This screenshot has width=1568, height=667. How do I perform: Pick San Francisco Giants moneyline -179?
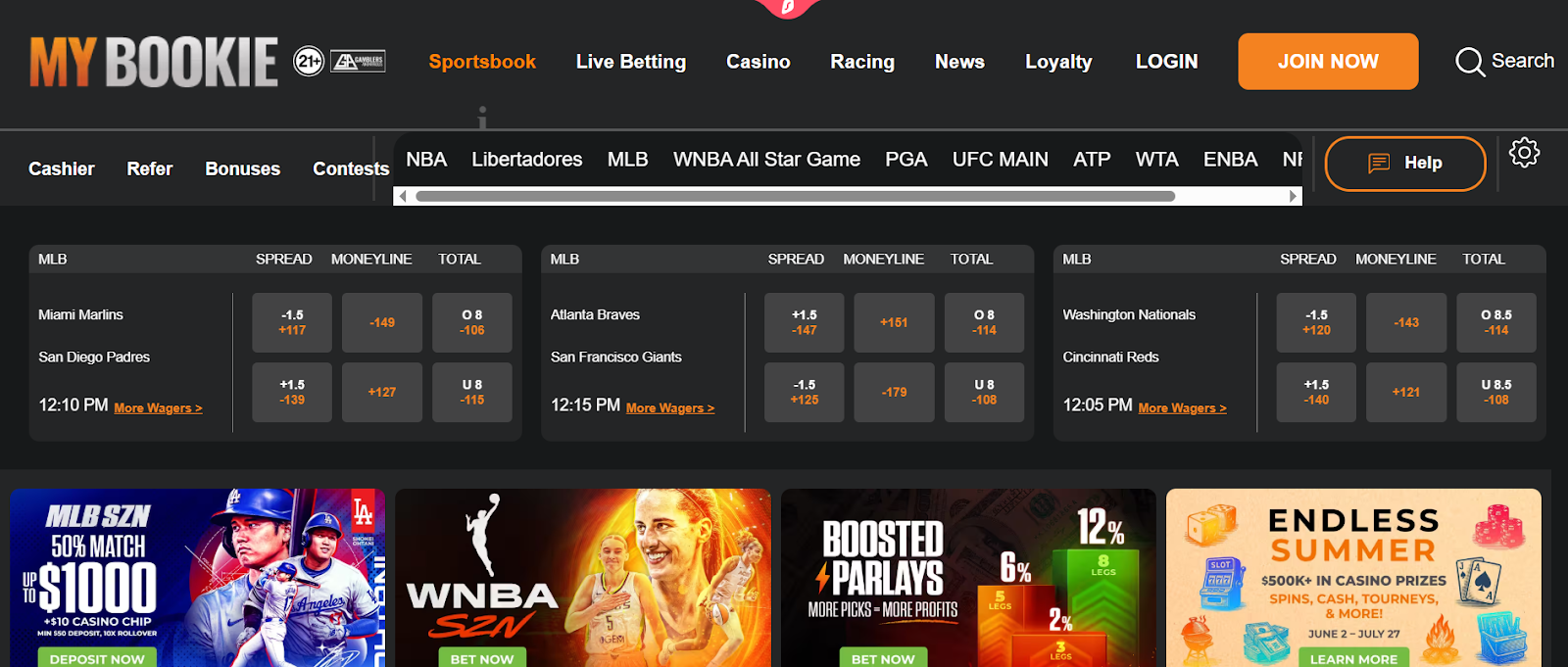point(894,392)
